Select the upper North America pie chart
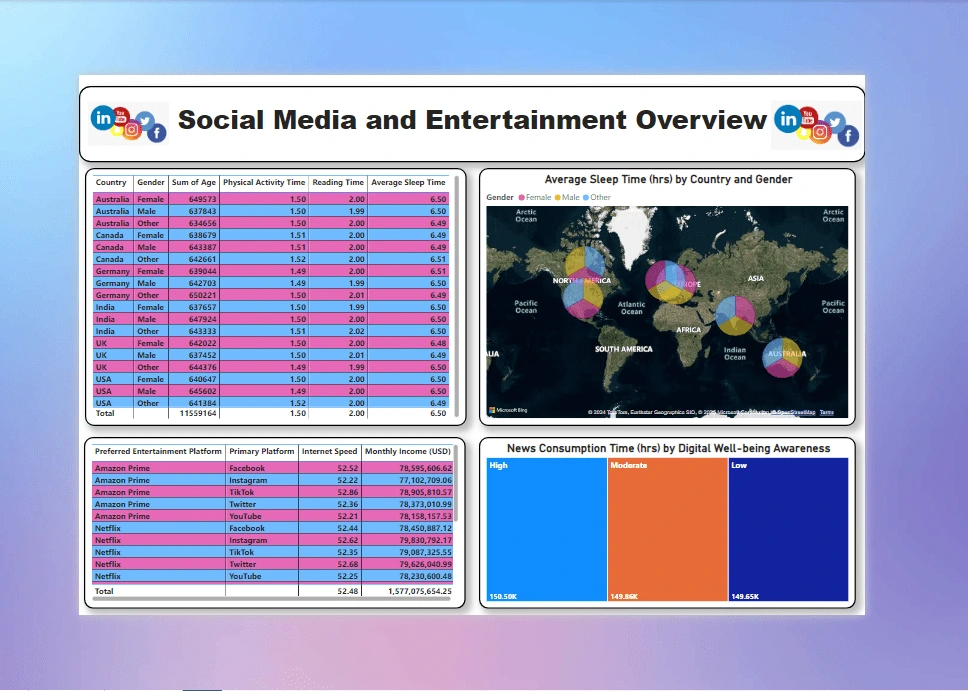Screen dimensions: 968x691 point(585,266)
